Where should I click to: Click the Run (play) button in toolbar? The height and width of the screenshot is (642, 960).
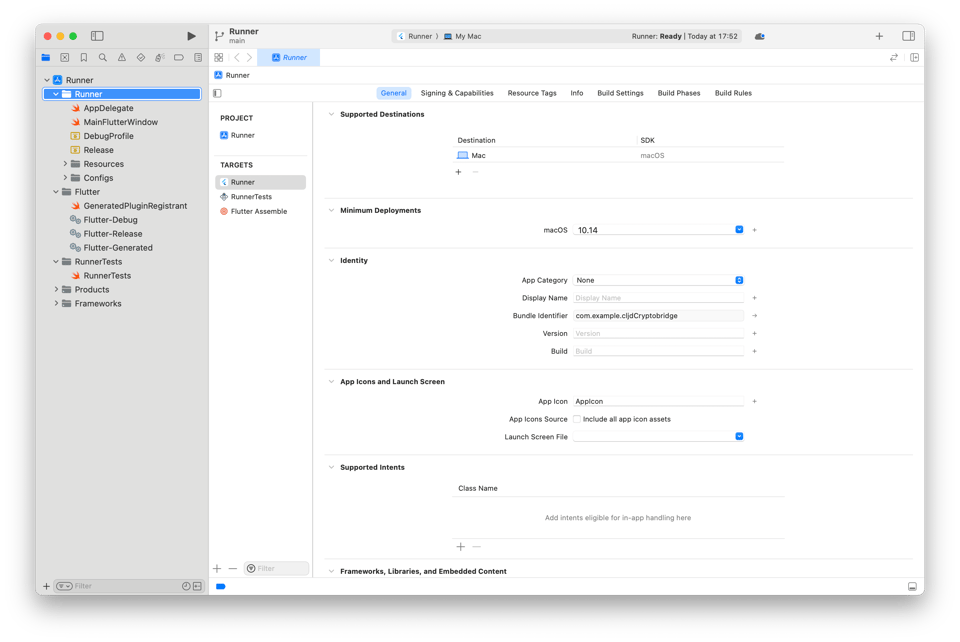coord(191,36)
